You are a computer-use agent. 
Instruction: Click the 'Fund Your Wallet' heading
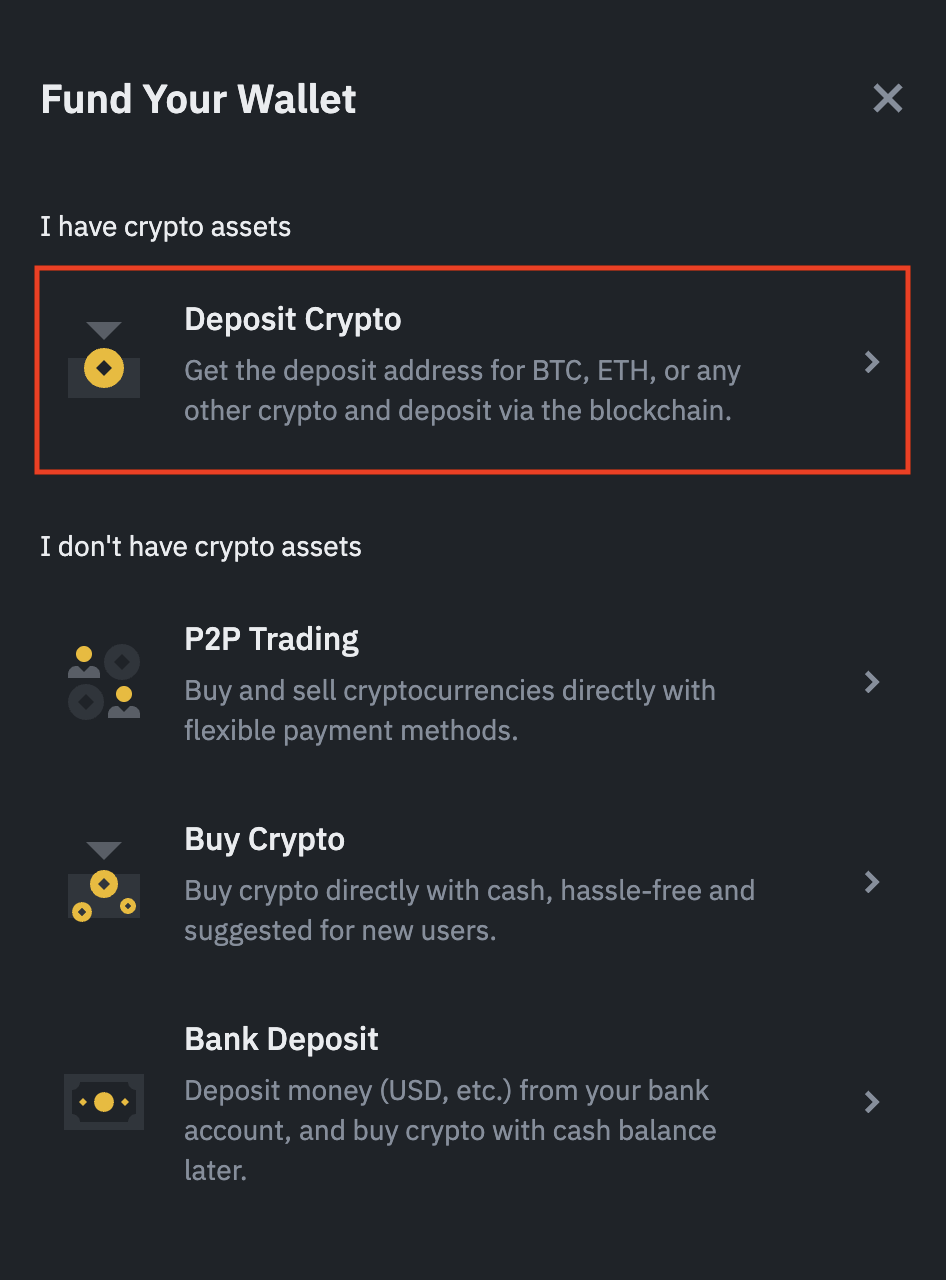(x=198, y=99)
